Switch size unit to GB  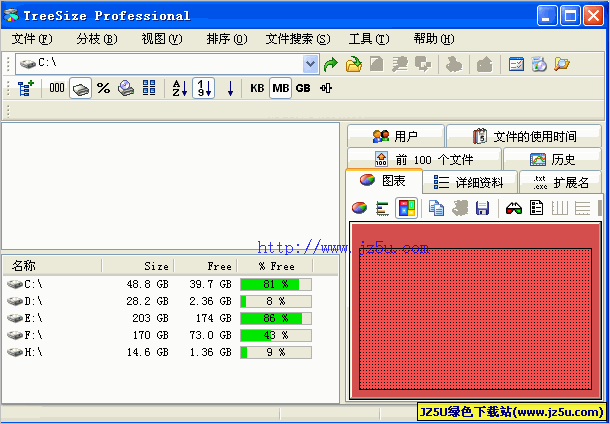303,88
